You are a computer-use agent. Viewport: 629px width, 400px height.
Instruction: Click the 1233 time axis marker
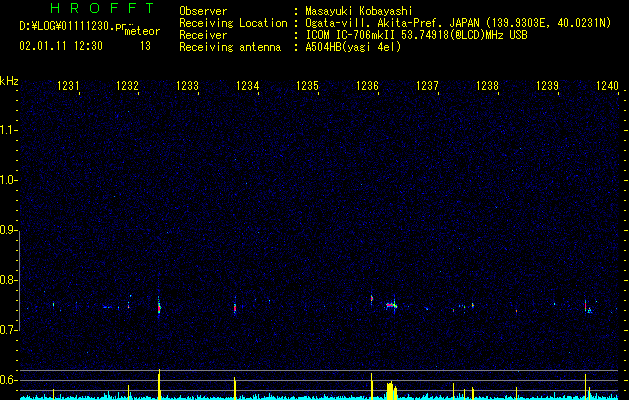187,85
